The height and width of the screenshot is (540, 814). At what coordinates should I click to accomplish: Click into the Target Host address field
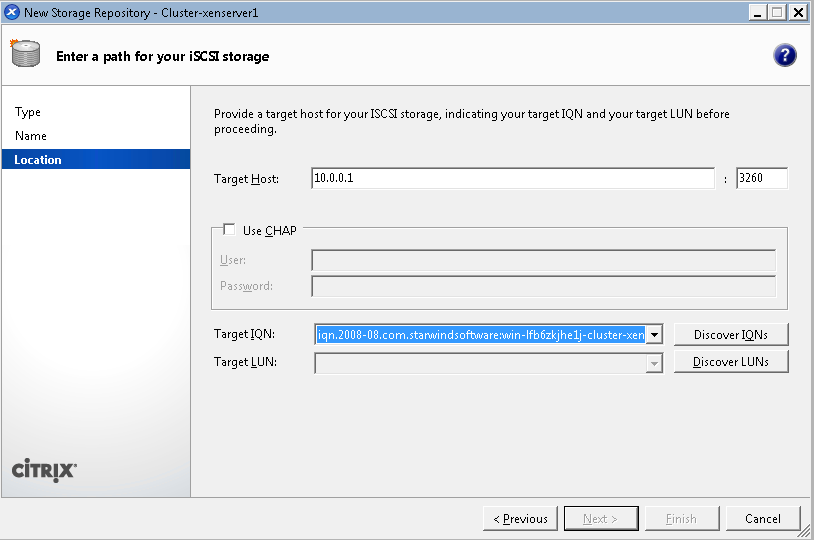(x=512, y=178)
